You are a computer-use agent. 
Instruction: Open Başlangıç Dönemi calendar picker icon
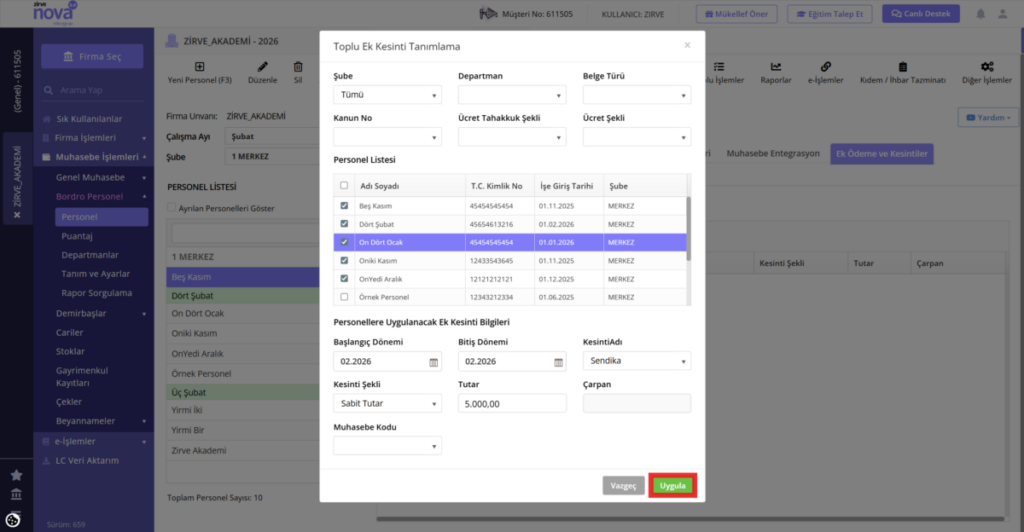click(x=434, y=362)
